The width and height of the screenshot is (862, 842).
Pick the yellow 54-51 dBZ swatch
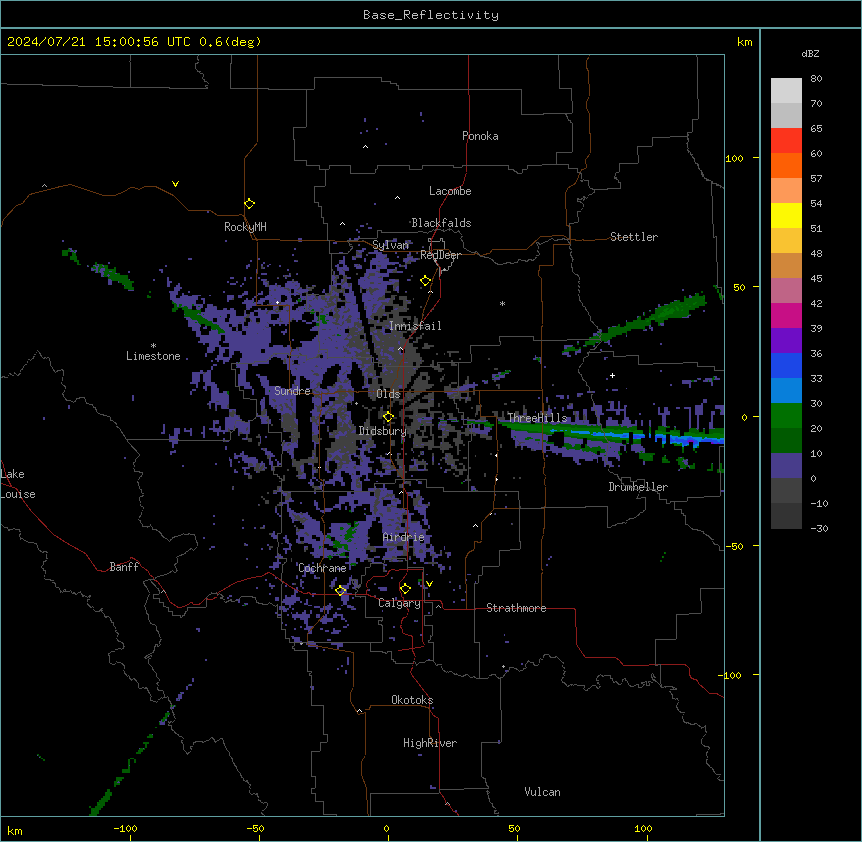pyautogui.click(x=786, y=215)
